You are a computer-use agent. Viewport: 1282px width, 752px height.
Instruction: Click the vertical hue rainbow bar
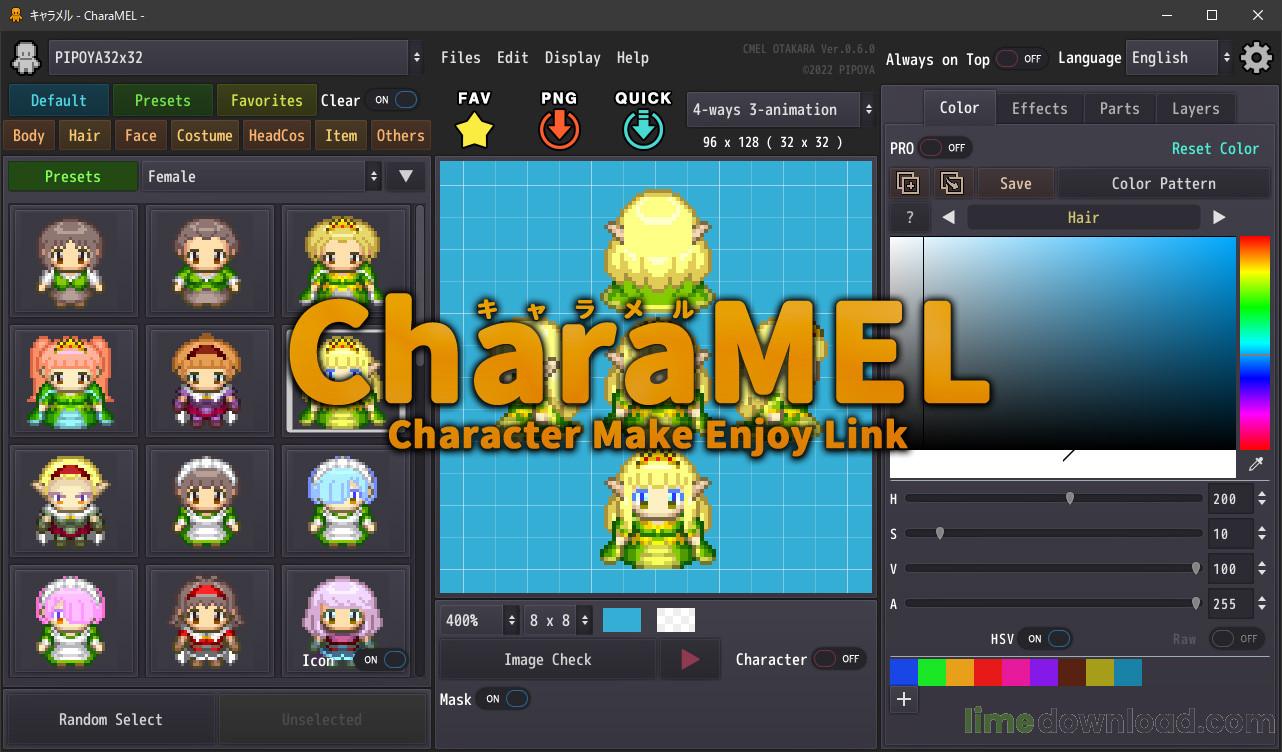point(1255,343)
